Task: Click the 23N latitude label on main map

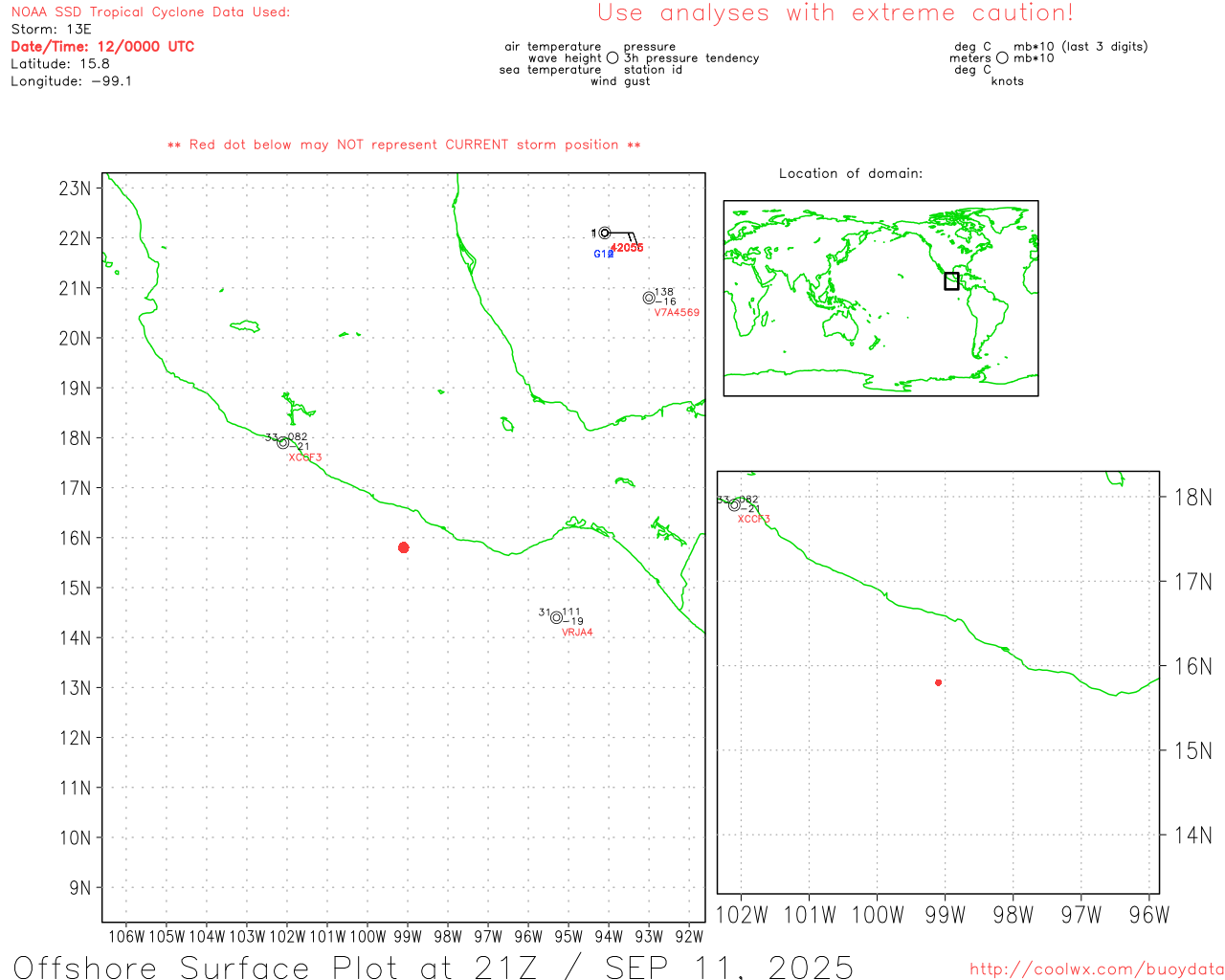Action: pyautogui.click(x=75, y=189)
